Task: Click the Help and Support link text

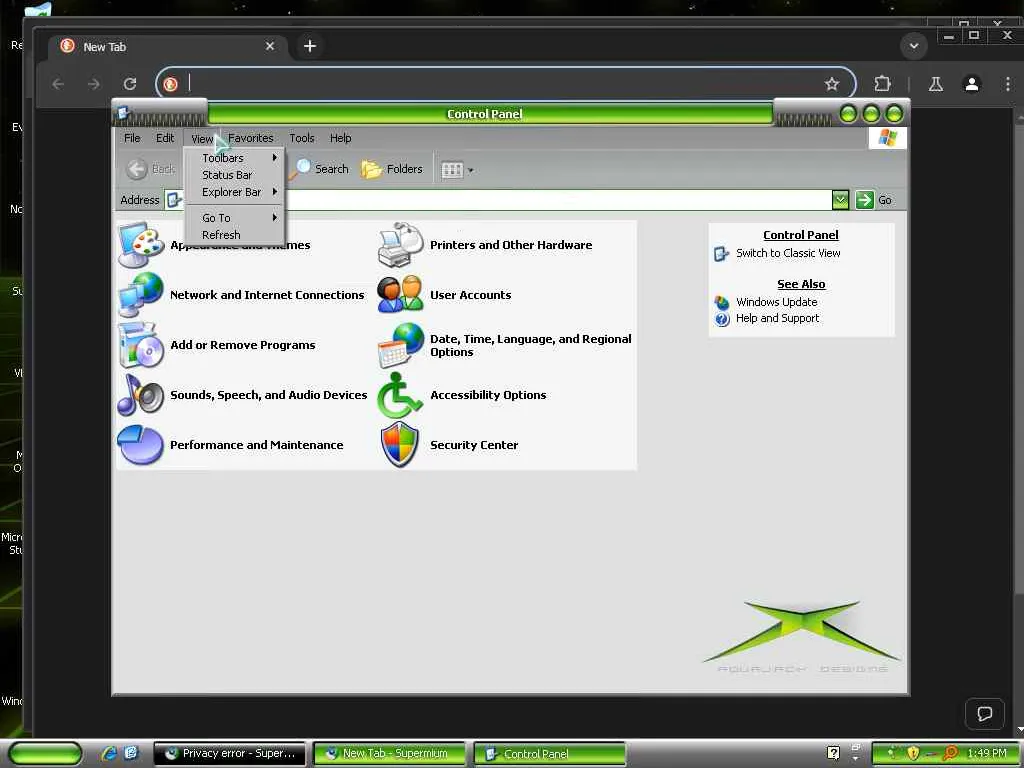Action: 777,318
